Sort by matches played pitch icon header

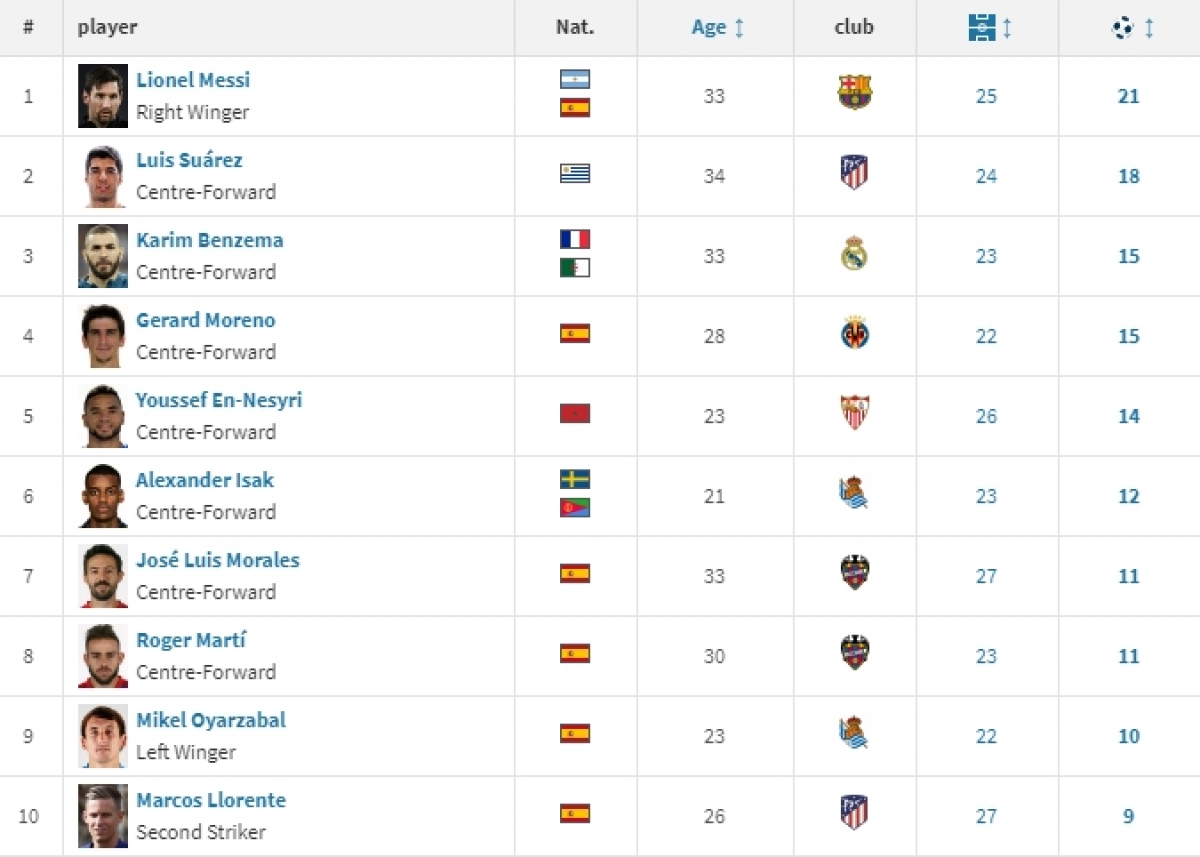[x=990, y=28]
